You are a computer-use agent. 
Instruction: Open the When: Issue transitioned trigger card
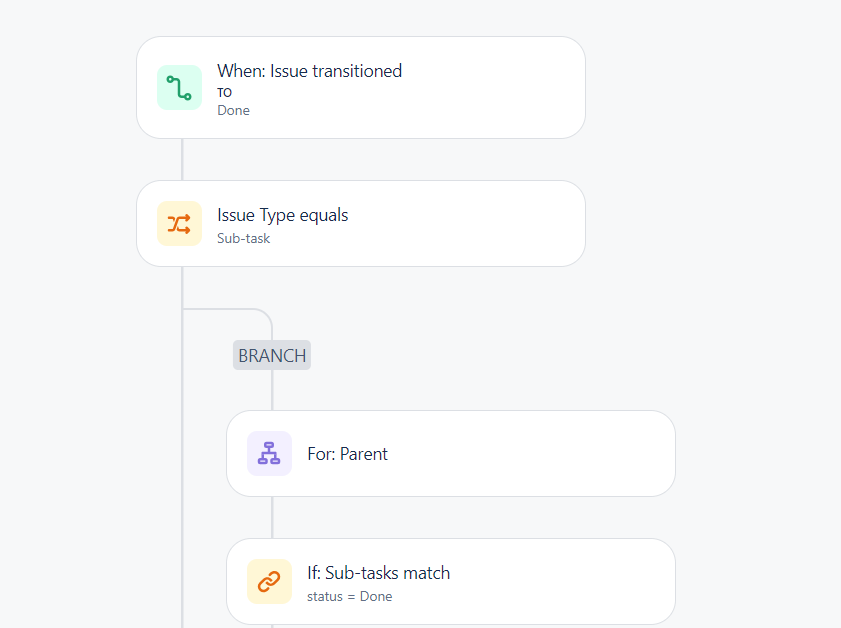click(x=361, y=87)
